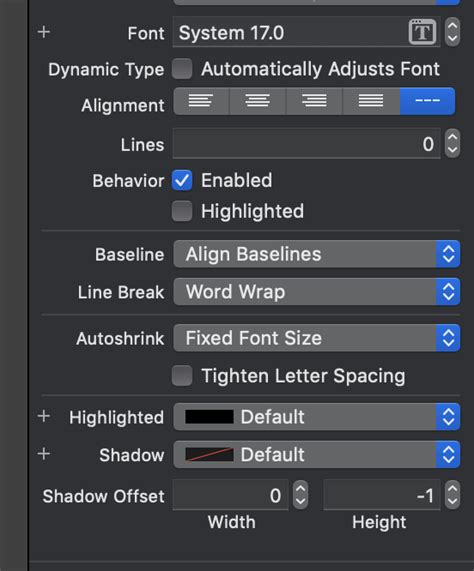
Task: Click the Highlighted black color swatch
Action: pyautogui.click(x=209, y=417)
